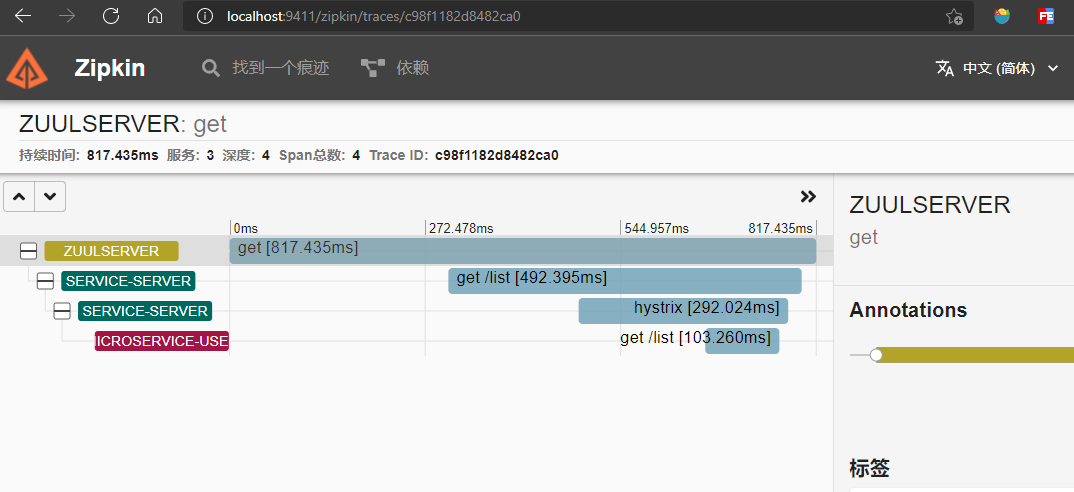Collapse the ZUULSERVER tree node
The height and width of the screenshot is (492, 1074).
click(x=28, y=251)
